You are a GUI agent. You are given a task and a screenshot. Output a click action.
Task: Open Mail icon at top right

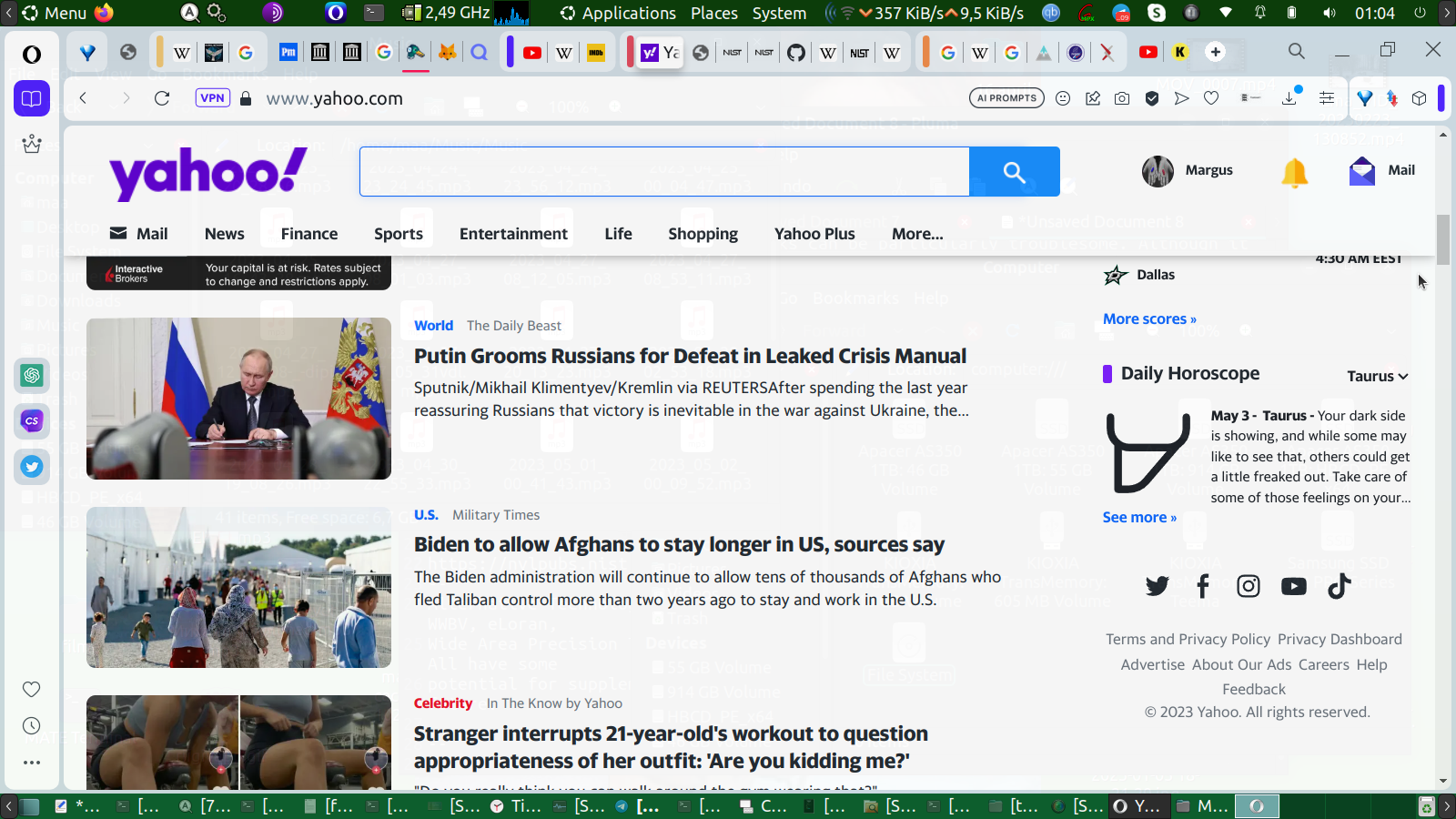[x=1382, y=170]
